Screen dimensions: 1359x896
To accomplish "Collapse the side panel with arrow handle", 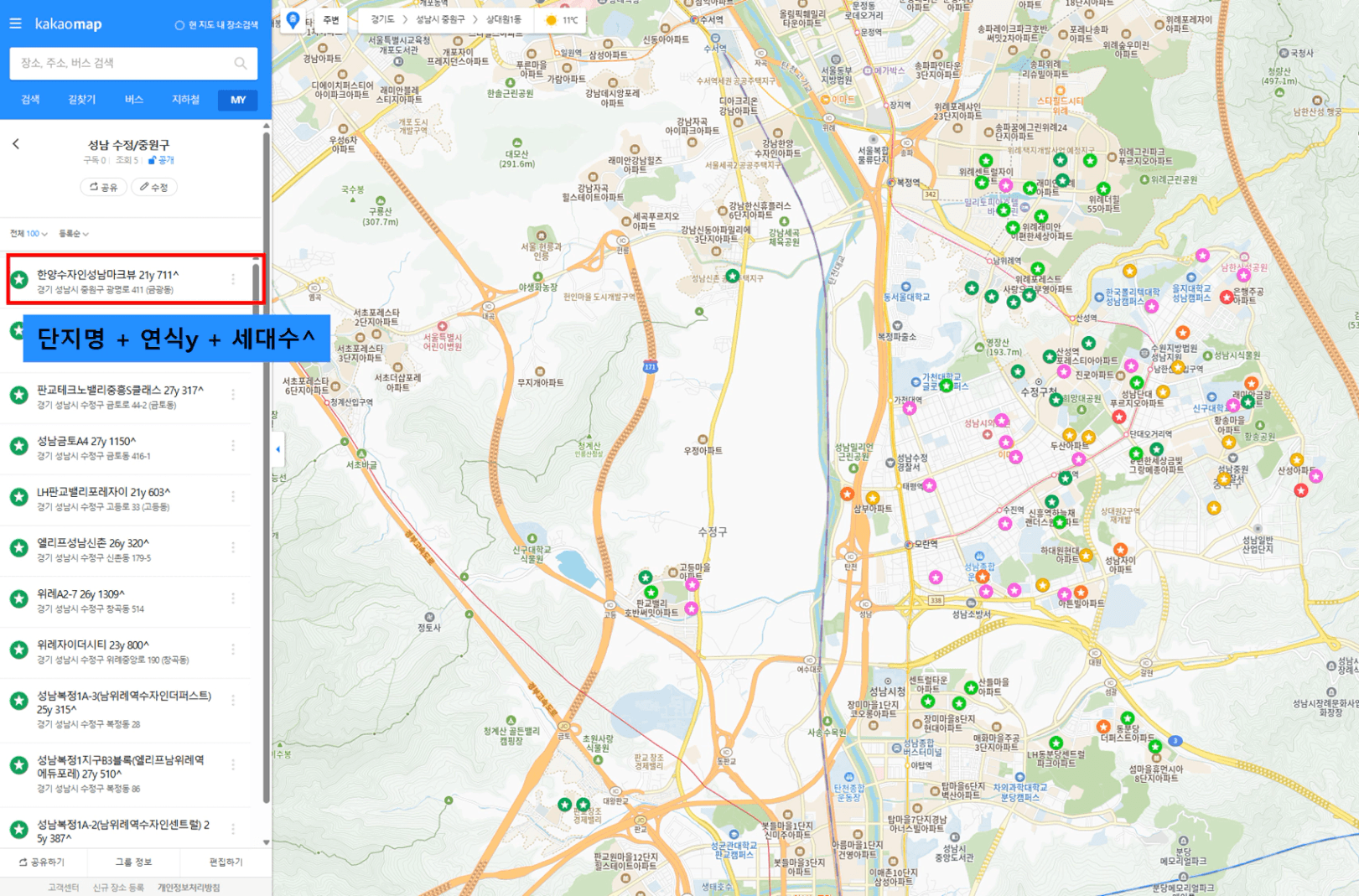I will pyautogui.click(x=278, y=449).
